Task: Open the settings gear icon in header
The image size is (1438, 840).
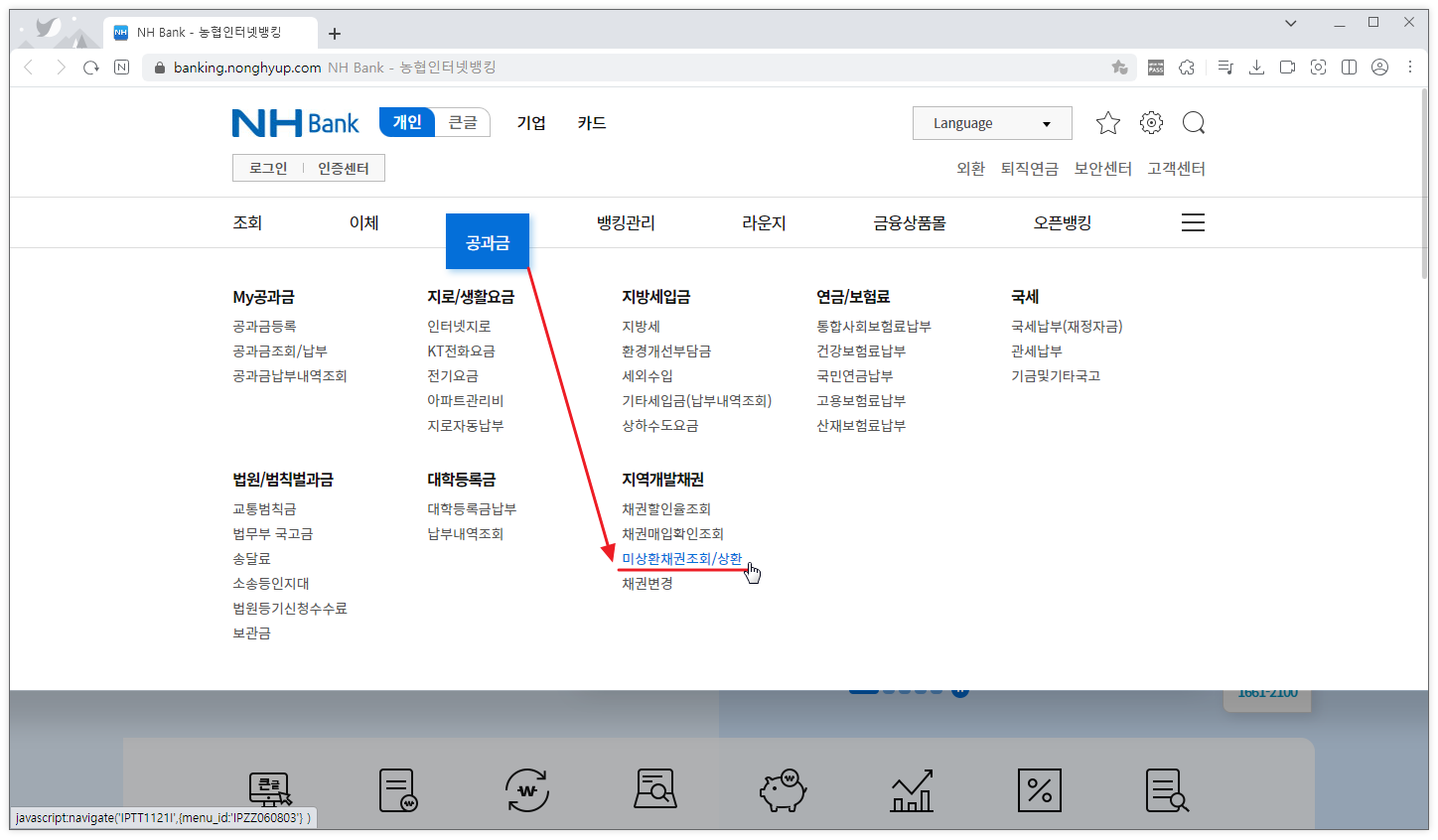Action: (1151, 123)
